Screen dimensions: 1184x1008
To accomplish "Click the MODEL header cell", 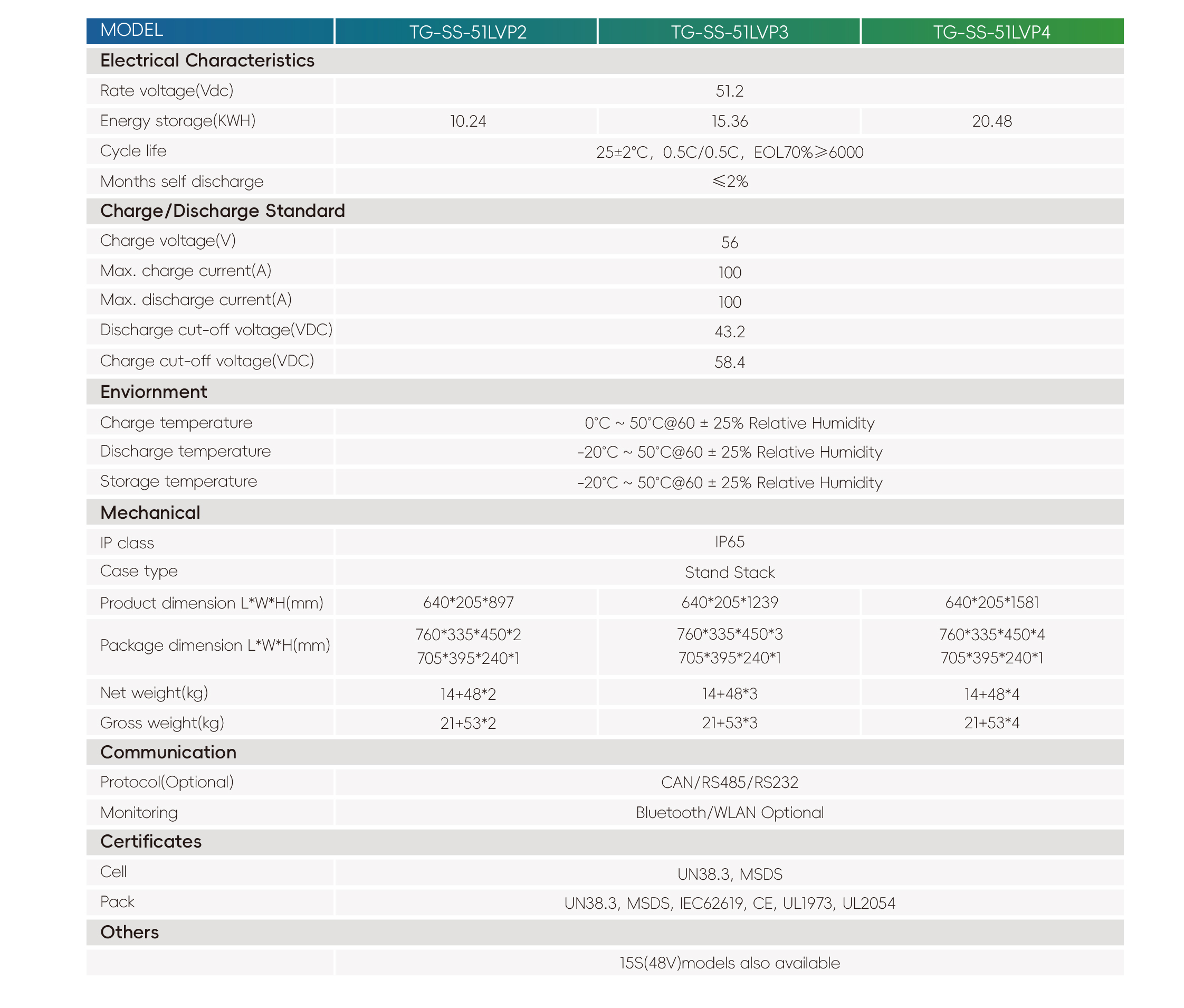I will point(131,30).
